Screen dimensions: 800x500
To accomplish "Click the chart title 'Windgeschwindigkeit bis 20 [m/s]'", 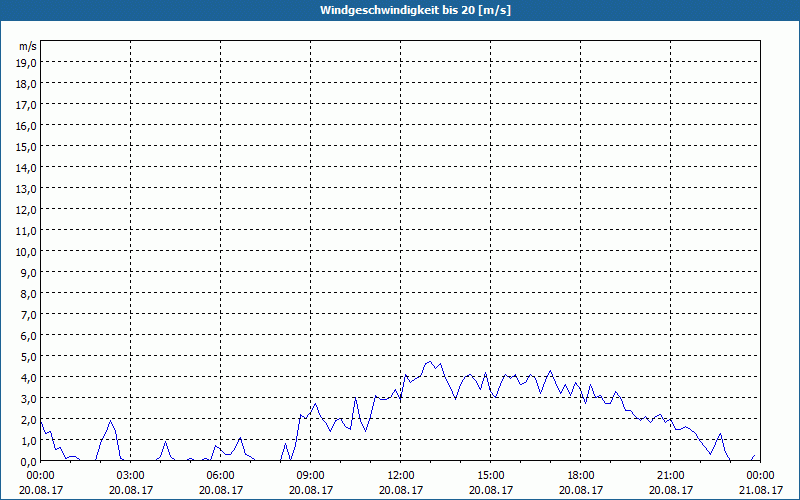I will click(415, 10).
